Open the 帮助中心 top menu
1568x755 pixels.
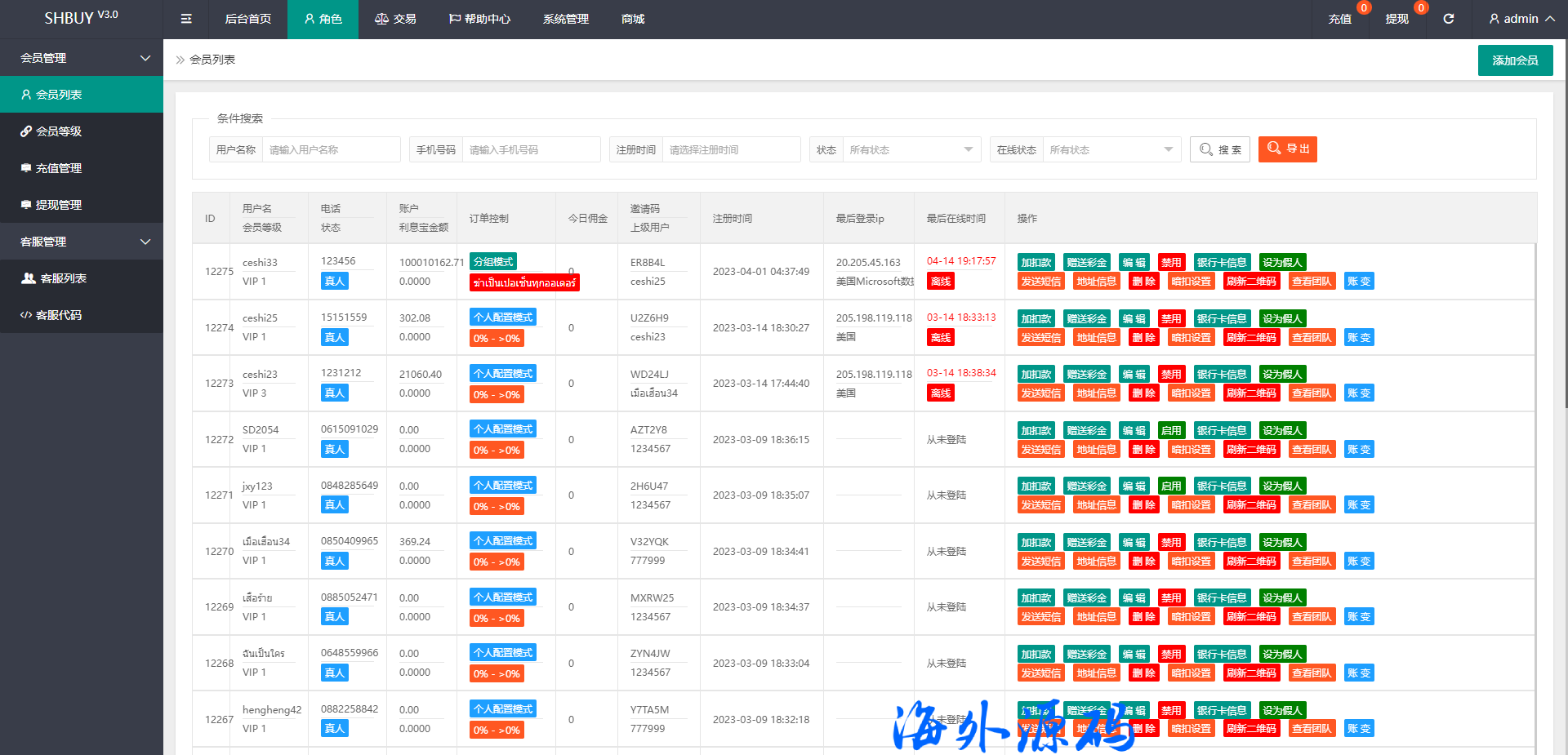pyautogui.click(x=479, y=19)
